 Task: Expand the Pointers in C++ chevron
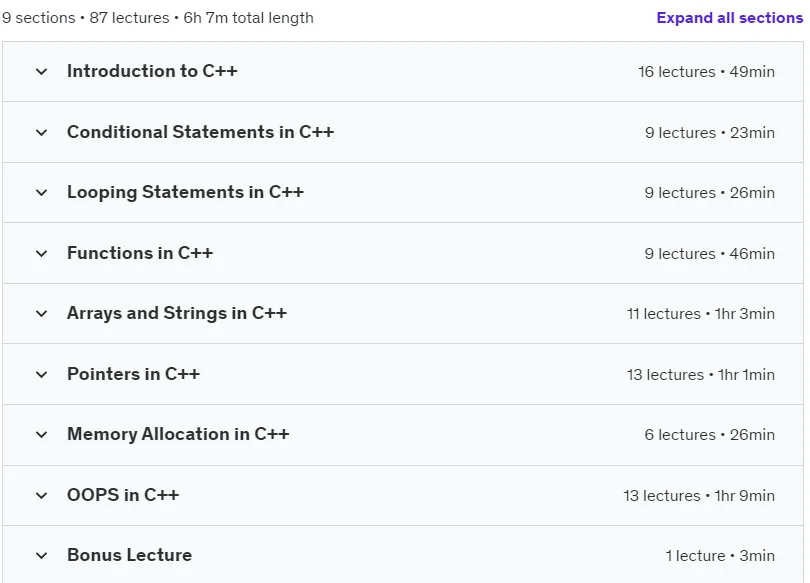pos(41,374)
